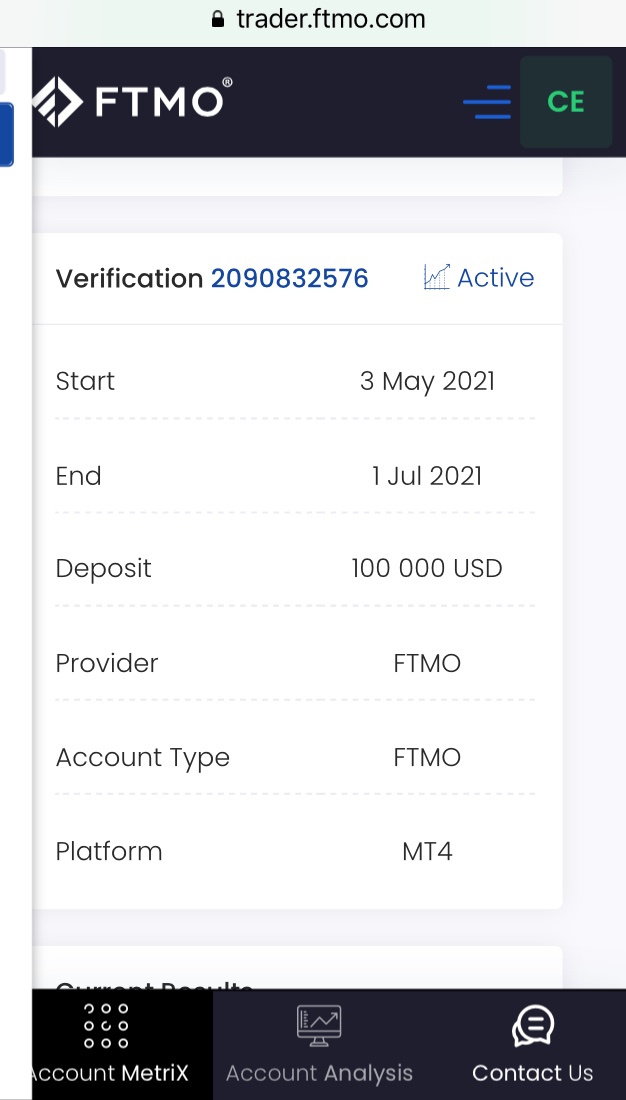Click the FTMO logo

[x=130, y=101]
